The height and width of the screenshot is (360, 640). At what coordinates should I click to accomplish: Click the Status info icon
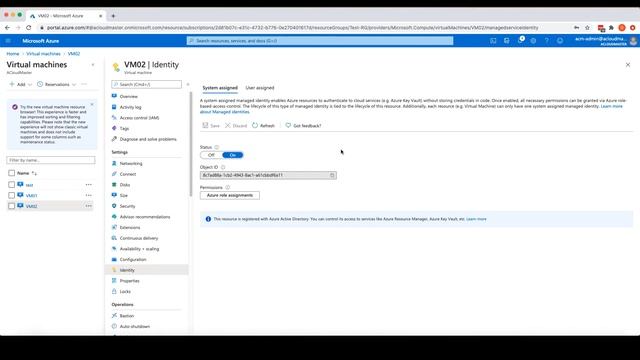tap(217, 147)
